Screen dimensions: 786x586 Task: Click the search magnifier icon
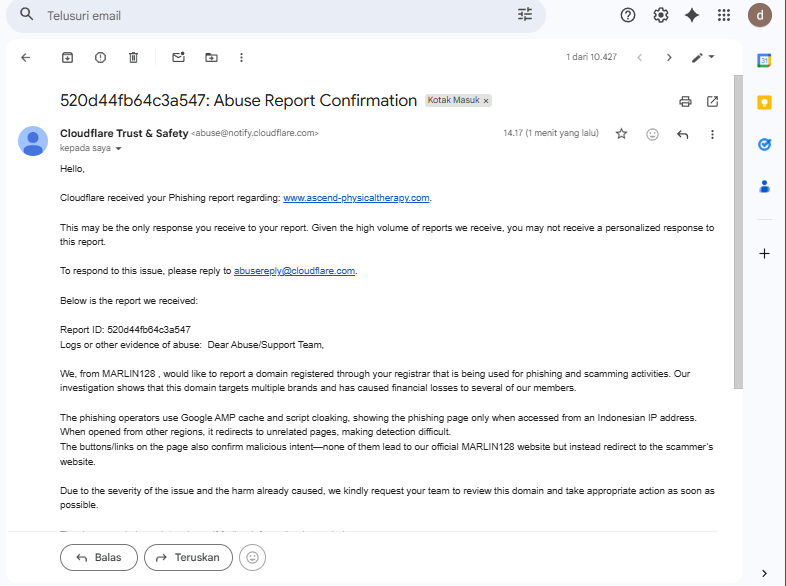click(x=27, y=15)
